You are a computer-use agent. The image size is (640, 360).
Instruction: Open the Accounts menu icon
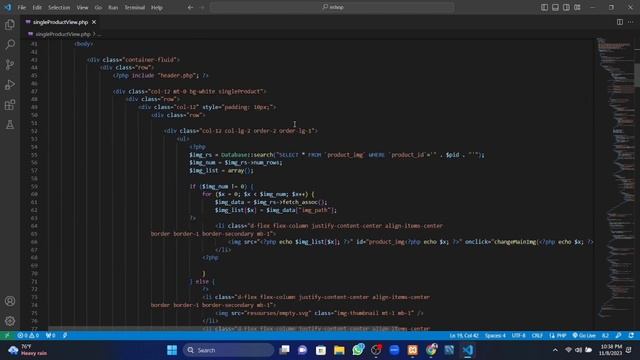tap(10, 301)
